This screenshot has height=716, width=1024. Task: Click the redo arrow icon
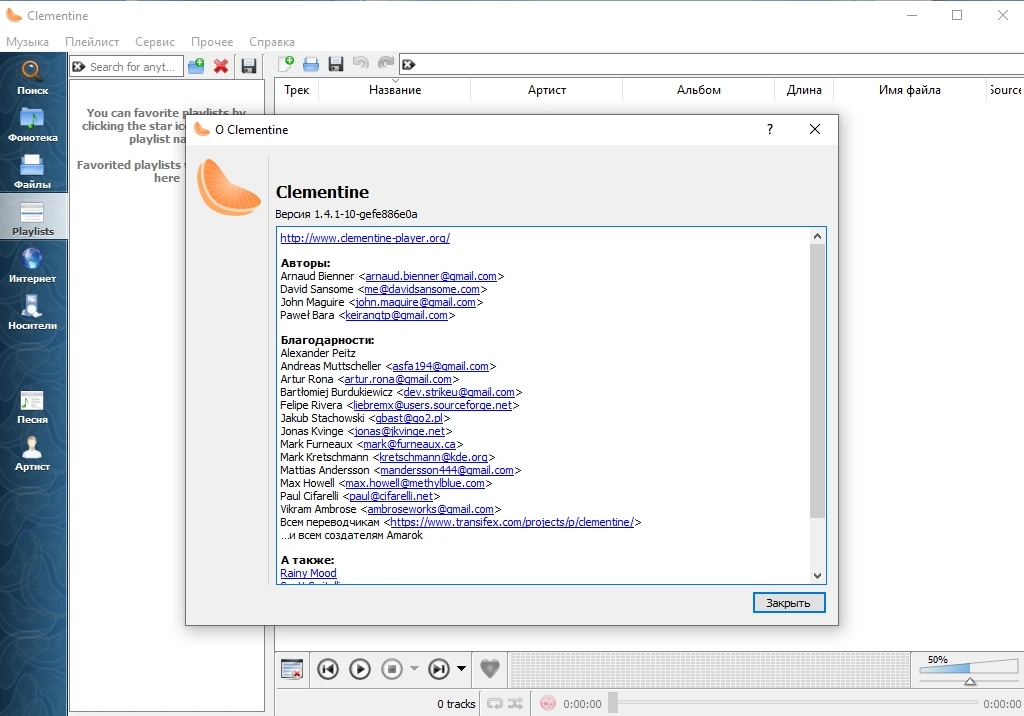[386, 63]
